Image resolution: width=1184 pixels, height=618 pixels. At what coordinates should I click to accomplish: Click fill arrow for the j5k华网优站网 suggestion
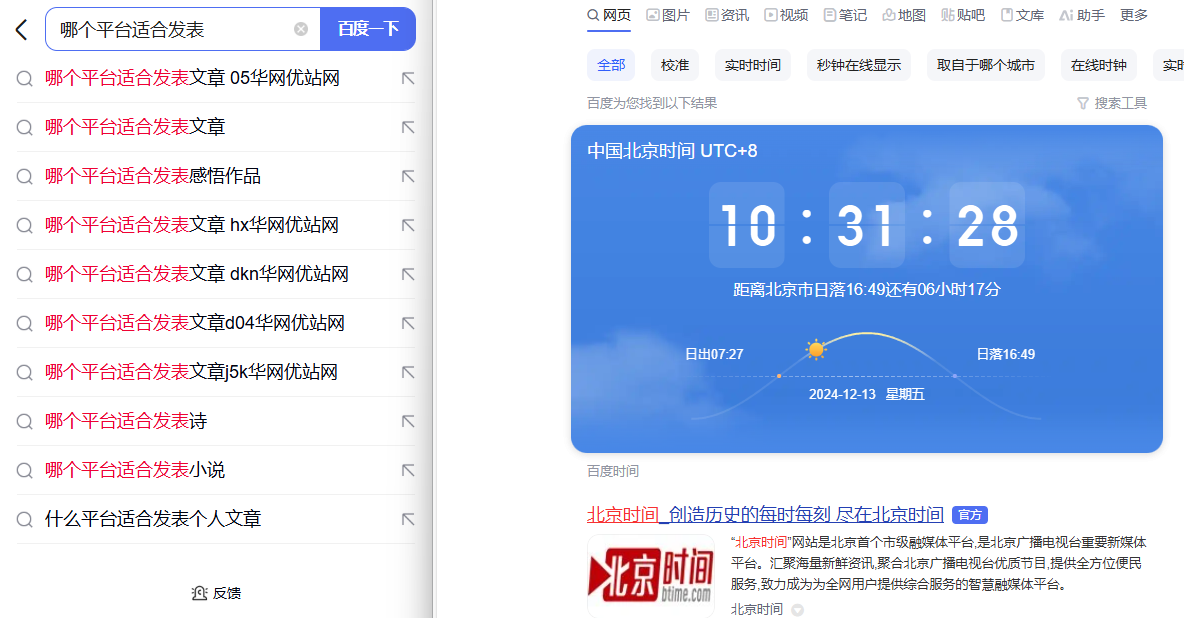[x=408, y=372]
